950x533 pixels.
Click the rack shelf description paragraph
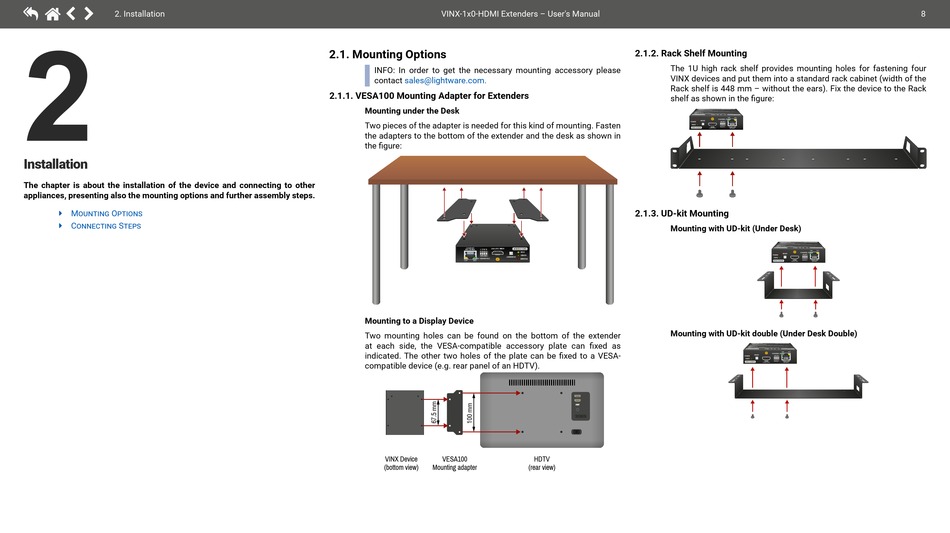point(798,84)
